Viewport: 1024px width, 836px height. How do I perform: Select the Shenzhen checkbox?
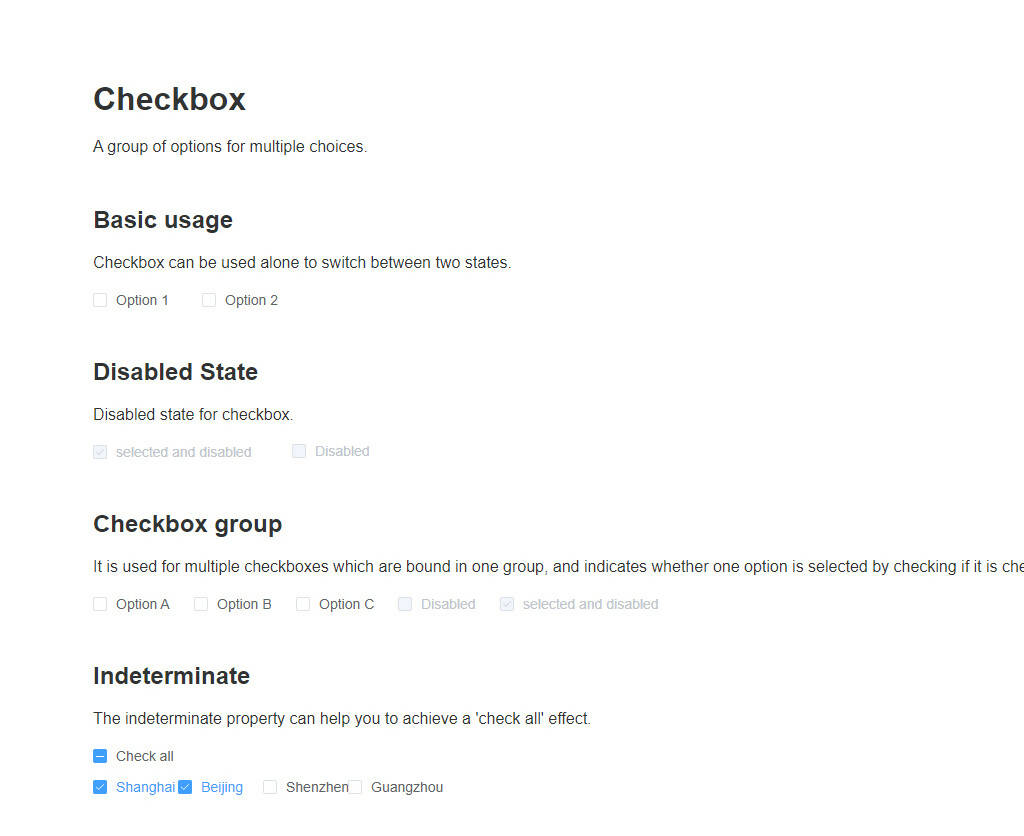tap(270, 787)
